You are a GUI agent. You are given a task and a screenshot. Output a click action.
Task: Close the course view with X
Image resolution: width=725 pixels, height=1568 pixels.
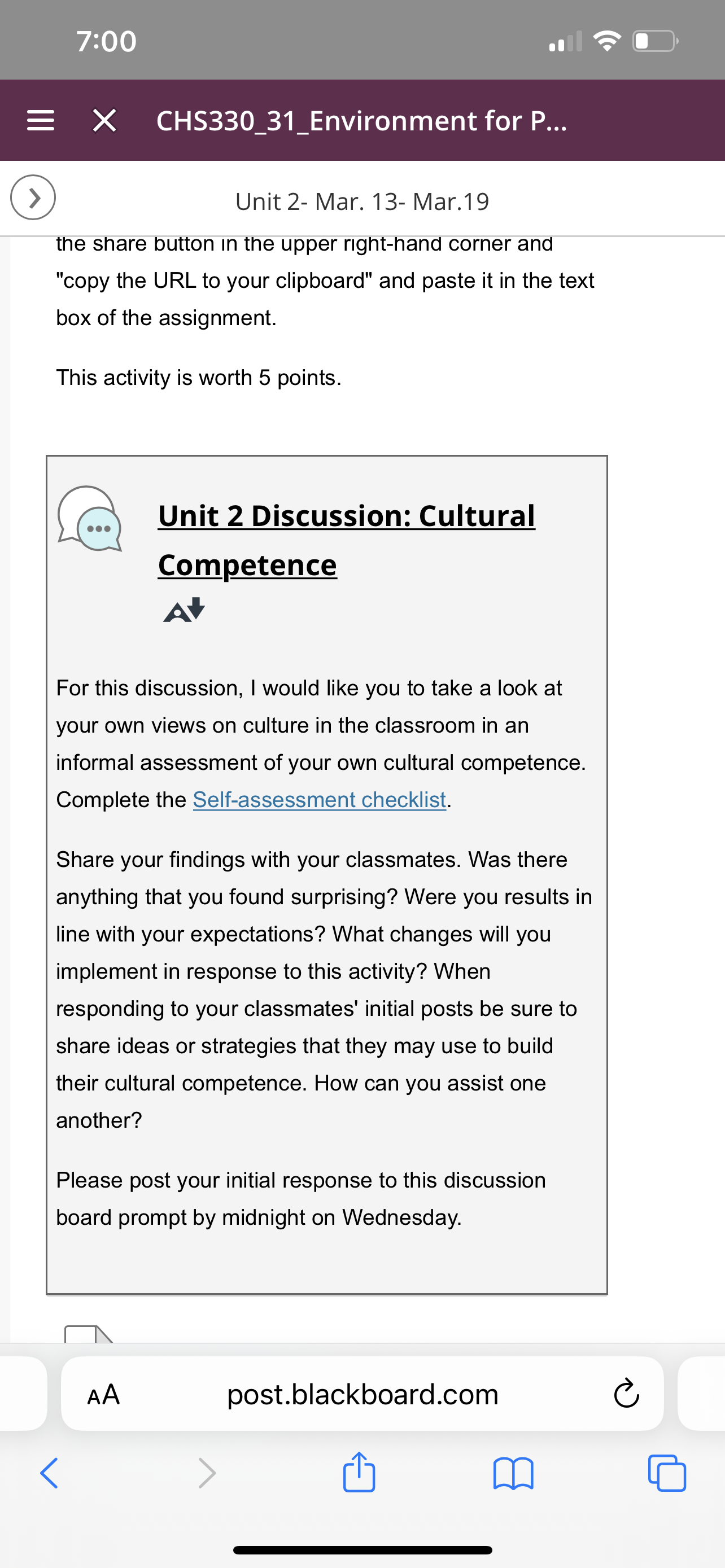[104, 121]
